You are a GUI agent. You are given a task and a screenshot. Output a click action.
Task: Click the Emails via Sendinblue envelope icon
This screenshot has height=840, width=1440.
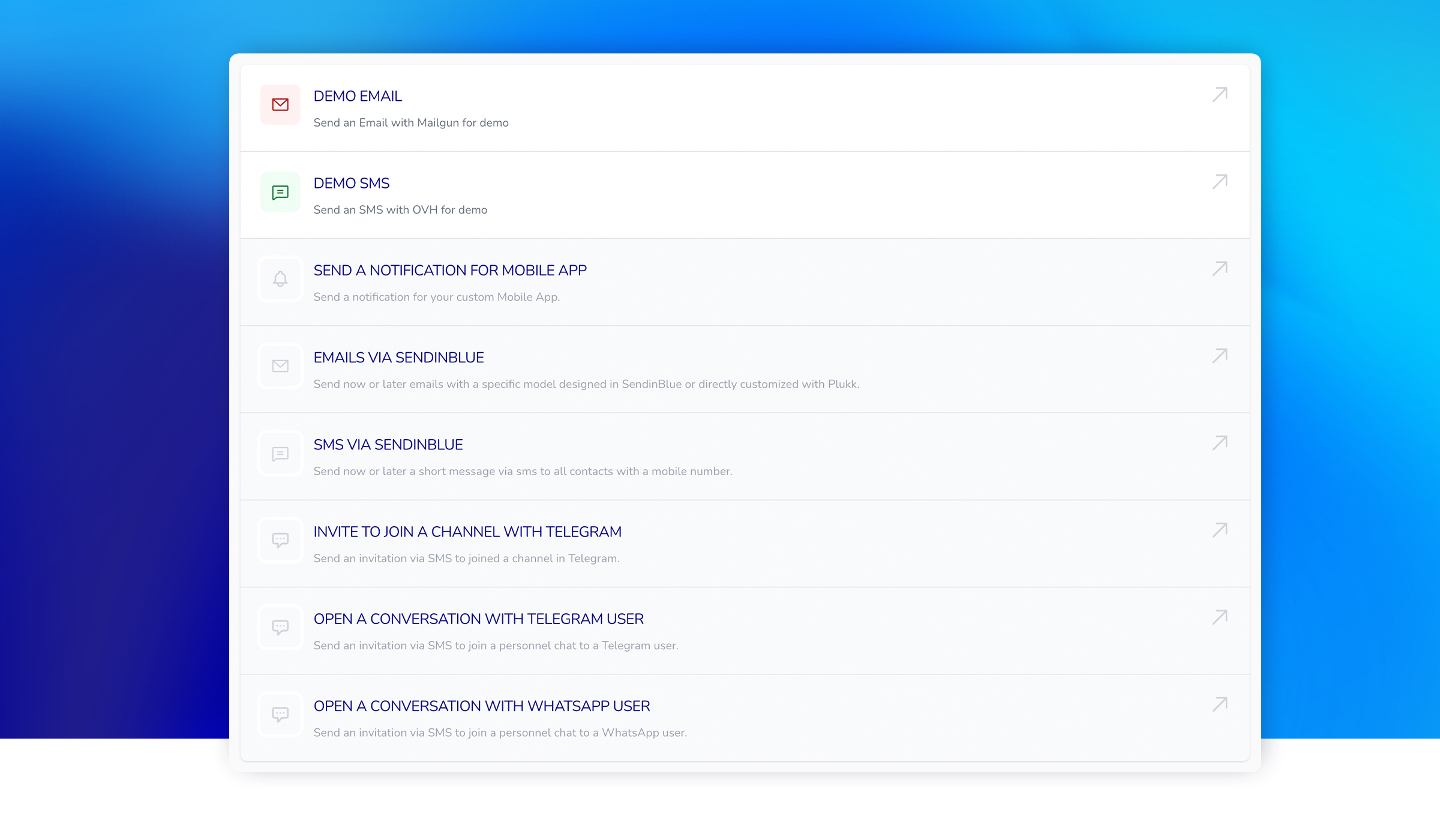pyautogui.click(x=280, y=366)
